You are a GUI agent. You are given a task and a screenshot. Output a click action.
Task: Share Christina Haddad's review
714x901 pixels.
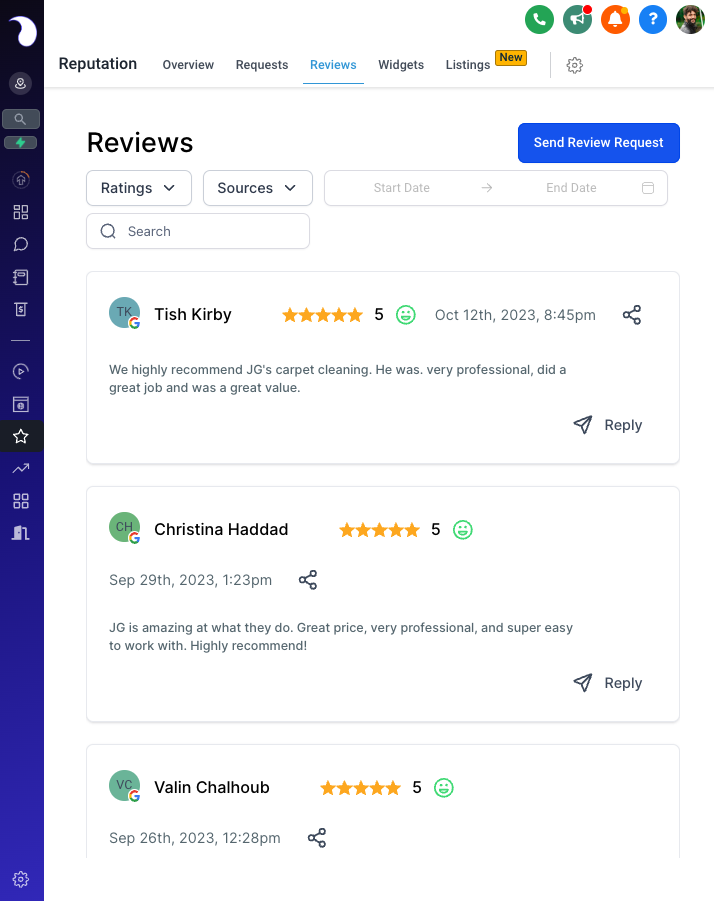pyautogui.click(x=308, y=580)
